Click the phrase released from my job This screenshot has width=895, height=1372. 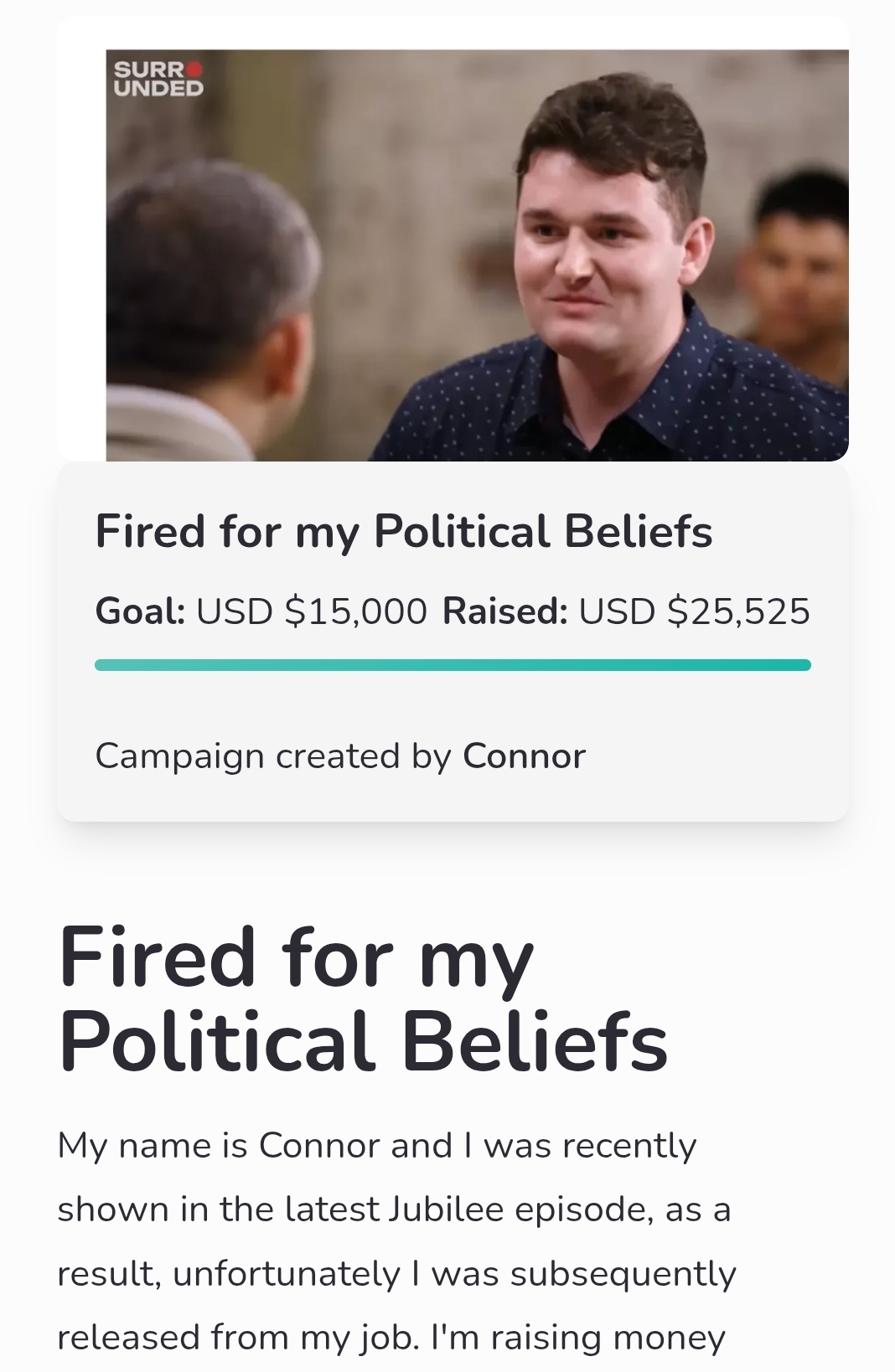click(237, 1338)
